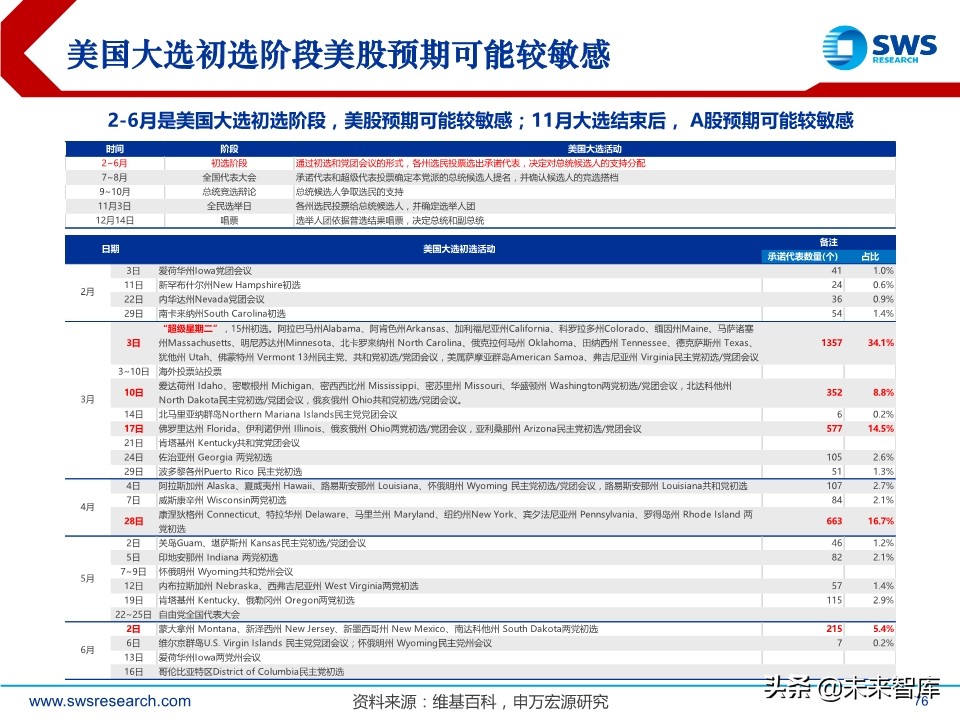Select the red 34.1% share value
The image size is (960, 720).
(x=880, y=343)
